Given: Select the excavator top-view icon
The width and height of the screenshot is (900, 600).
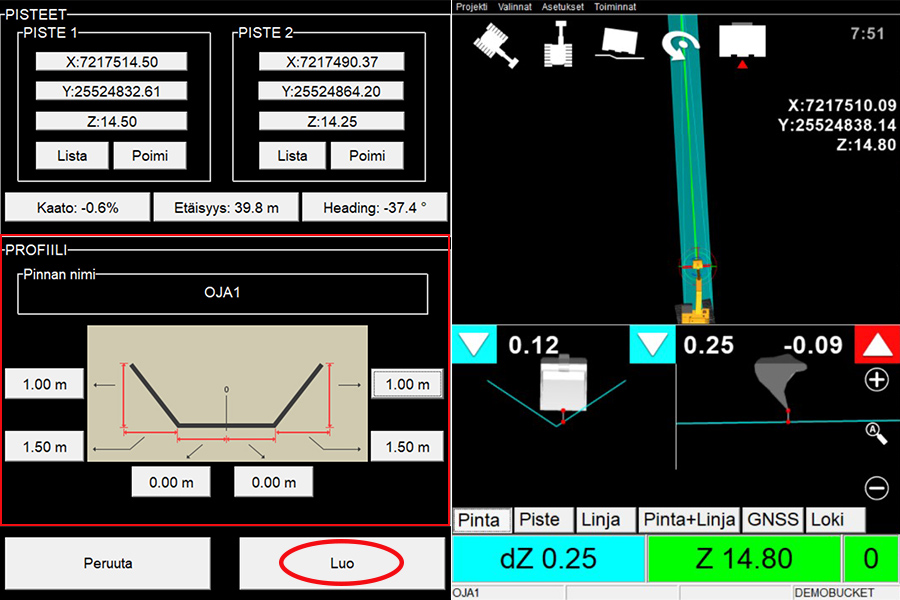Looking at the screenshot, I should [495, 43].
